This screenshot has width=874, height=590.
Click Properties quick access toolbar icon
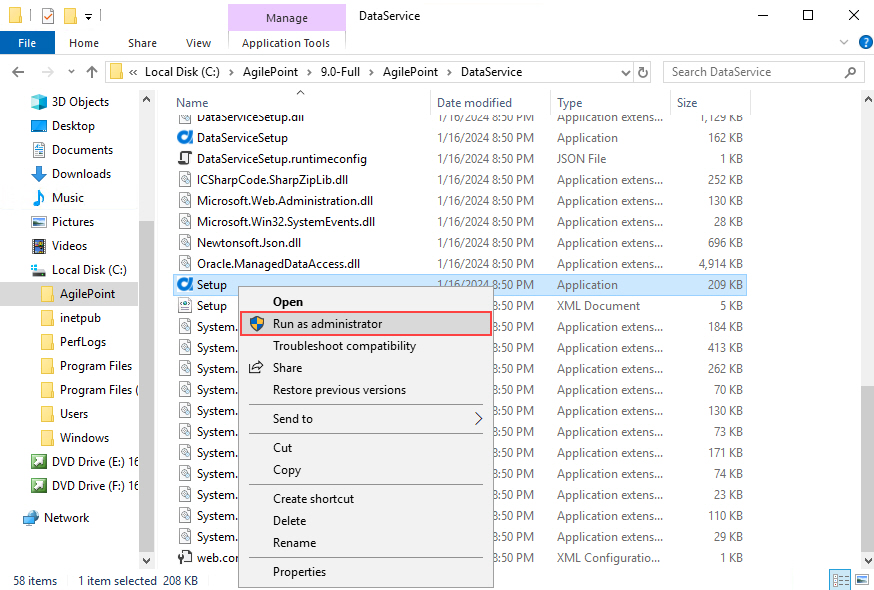[x=48, y=16]
